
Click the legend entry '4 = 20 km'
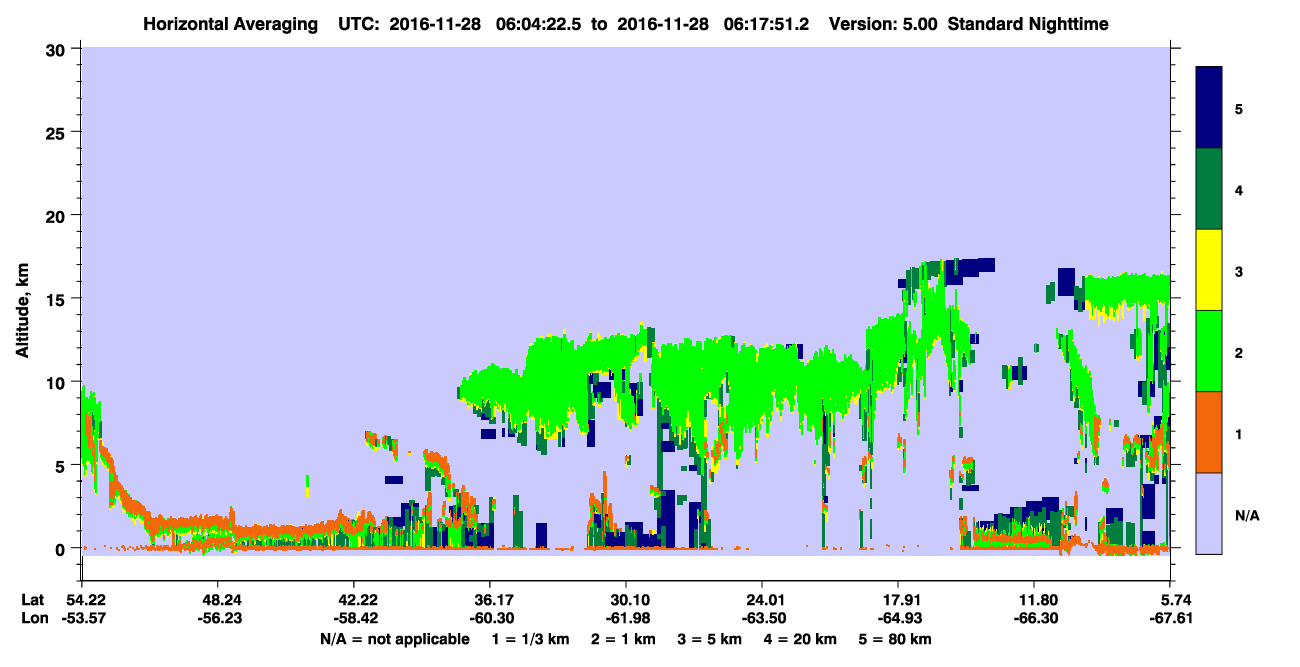(802, 639)
